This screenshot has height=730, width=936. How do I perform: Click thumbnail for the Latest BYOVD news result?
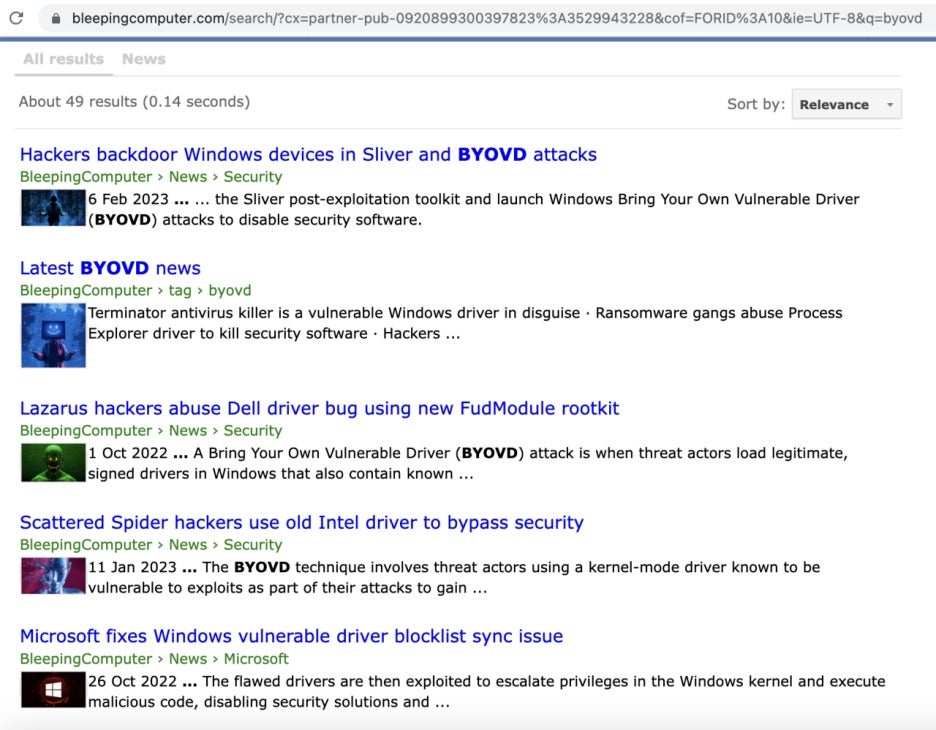pyautogui.click(x=53, y=335)
